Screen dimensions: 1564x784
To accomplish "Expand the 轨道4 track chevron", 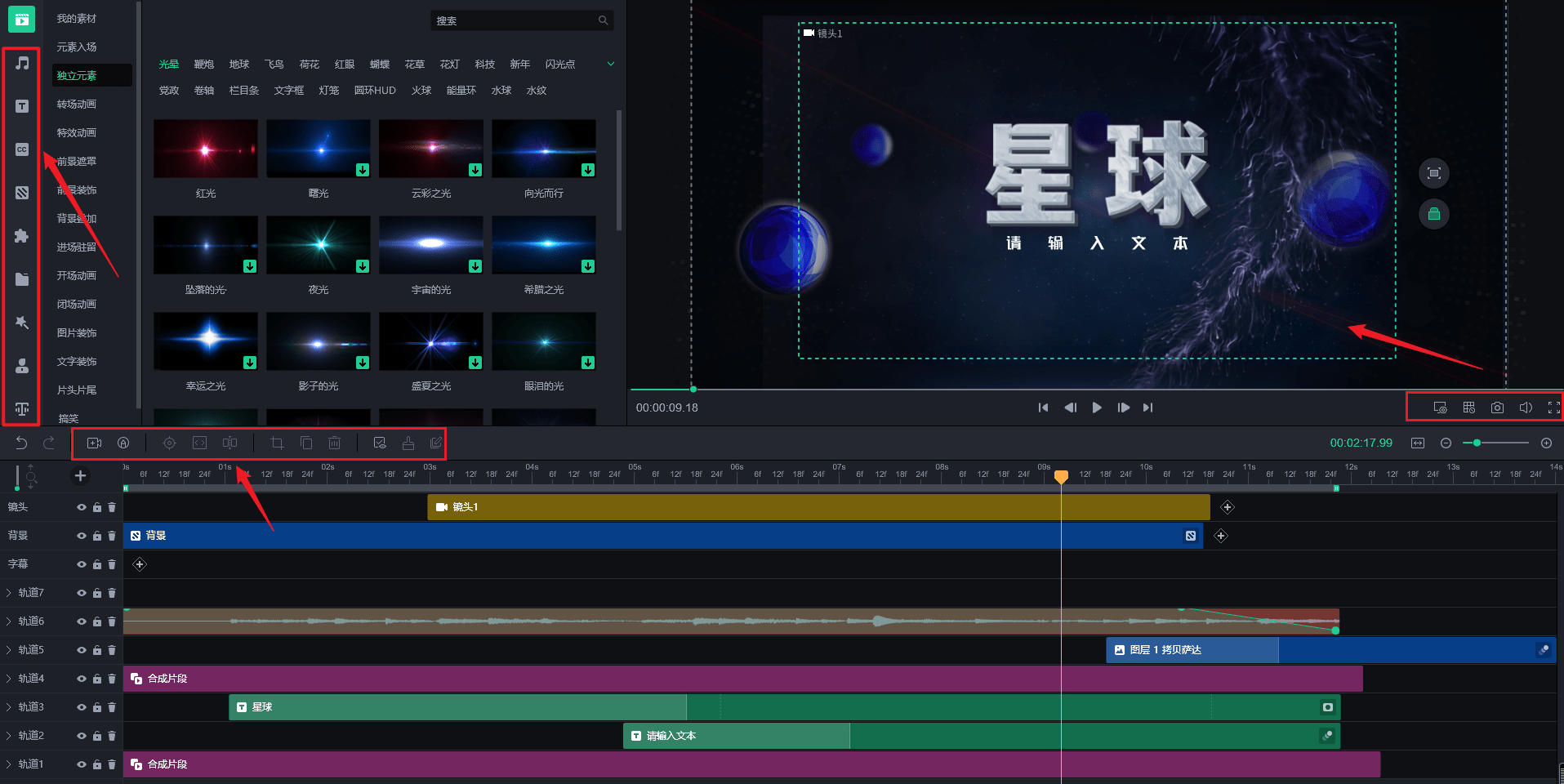I will [x=9, y=679].
